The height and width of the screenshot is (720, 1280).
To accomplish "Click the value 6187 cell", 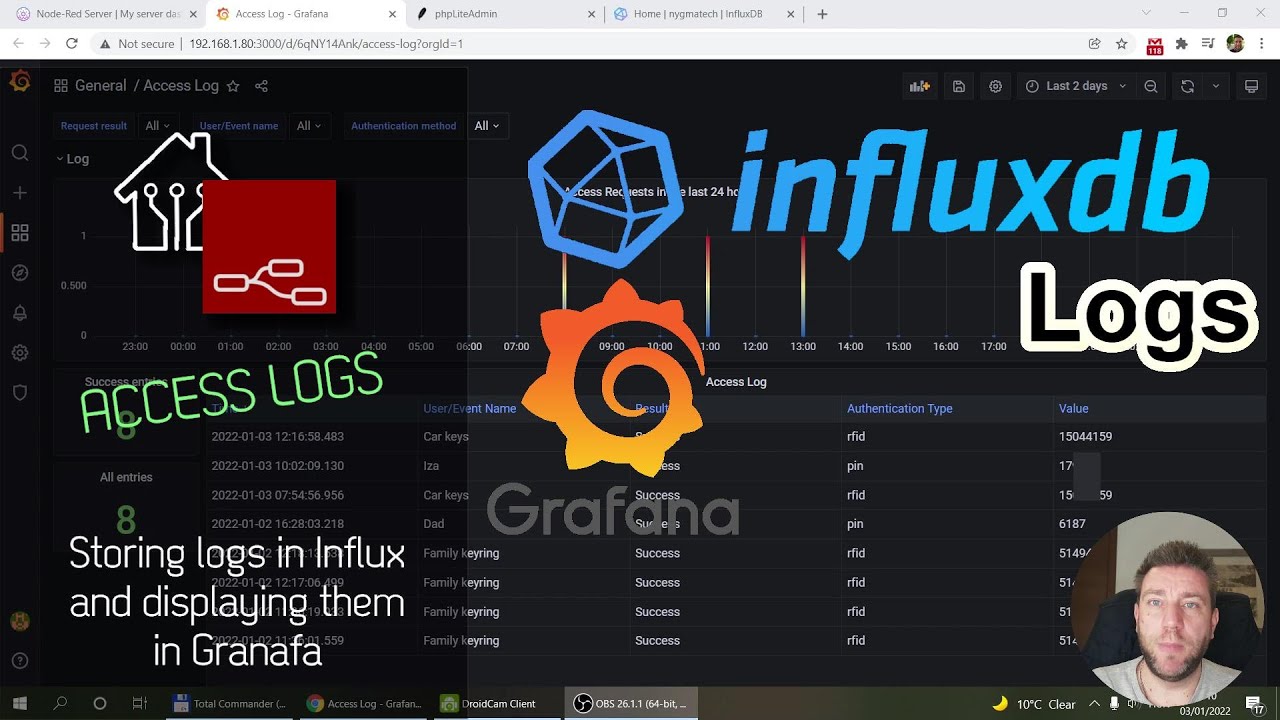I will [1072, 524].
